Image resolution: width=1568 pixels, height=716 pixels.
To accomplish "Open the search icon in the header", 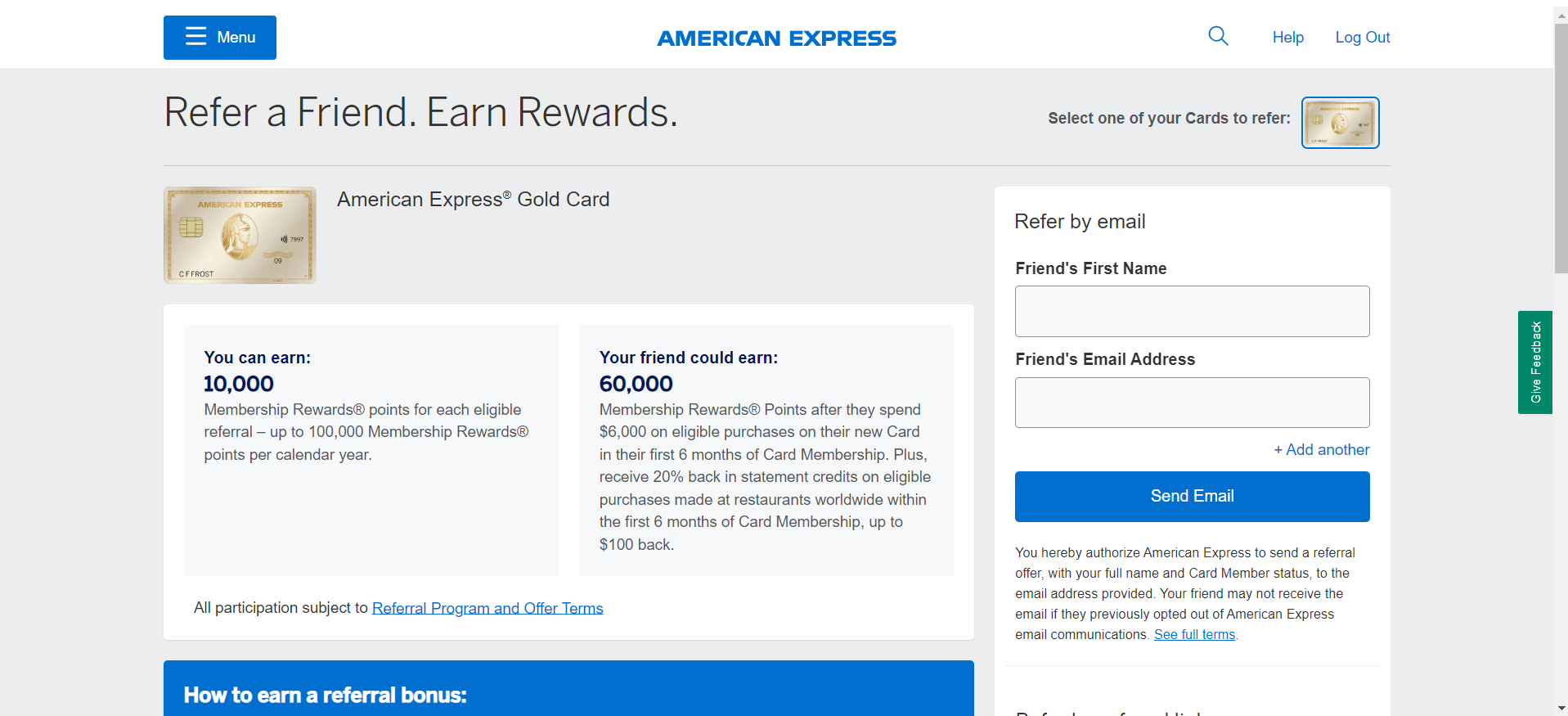I will pyautogui.click(x=1218, y=36).
